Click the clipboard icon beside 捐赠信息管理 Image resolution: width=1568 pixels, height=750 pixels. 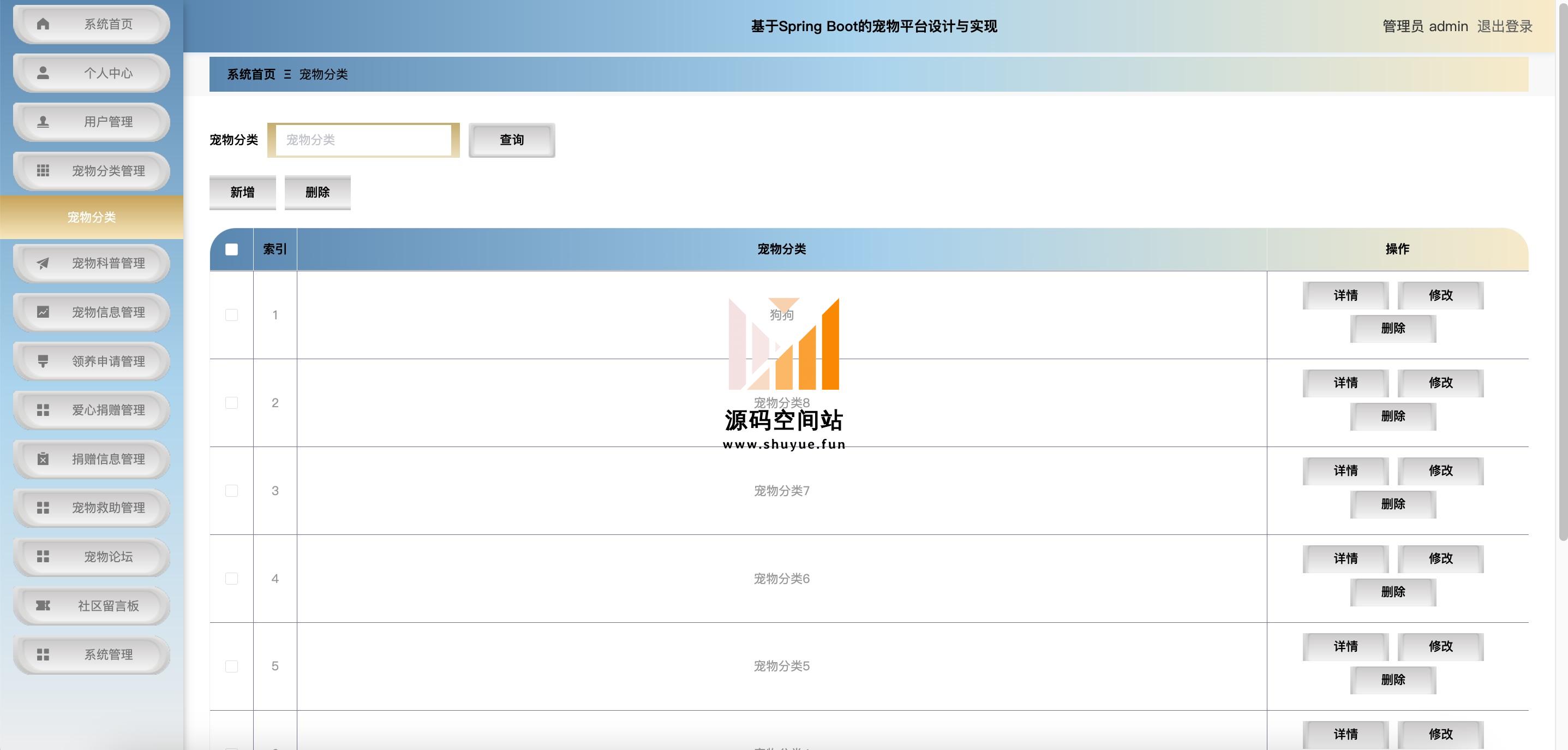(x=43, y=459)
